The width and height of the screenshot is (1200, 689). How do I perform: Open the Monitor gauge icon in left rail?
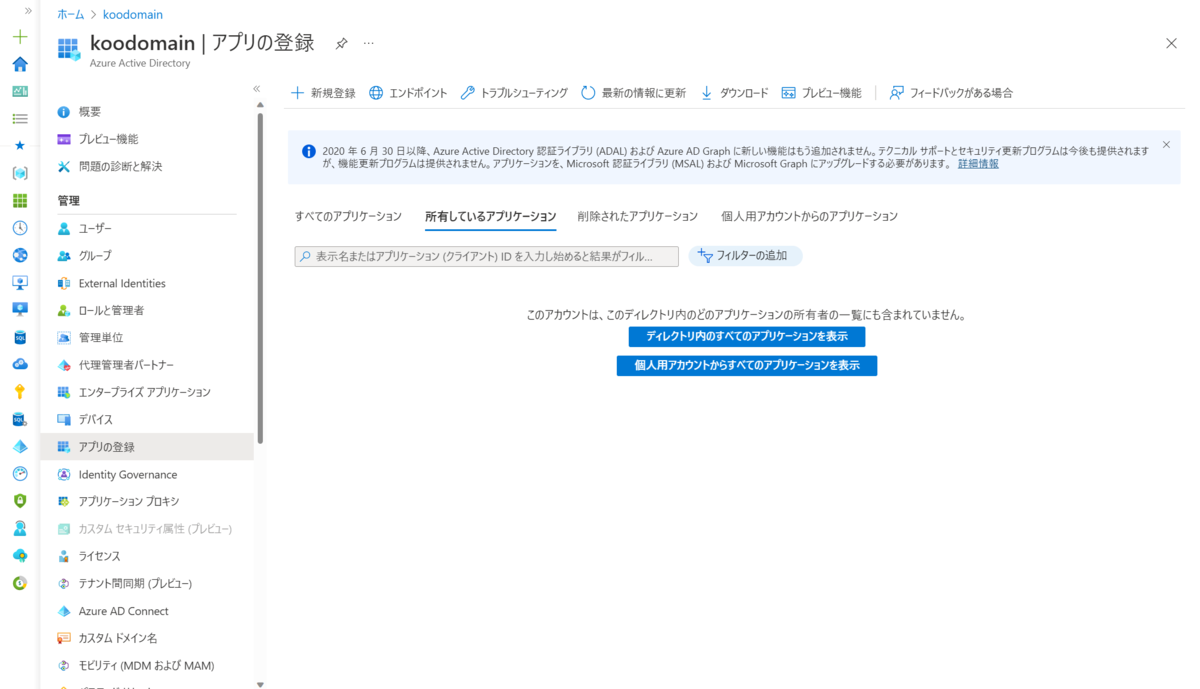[20, 473]
